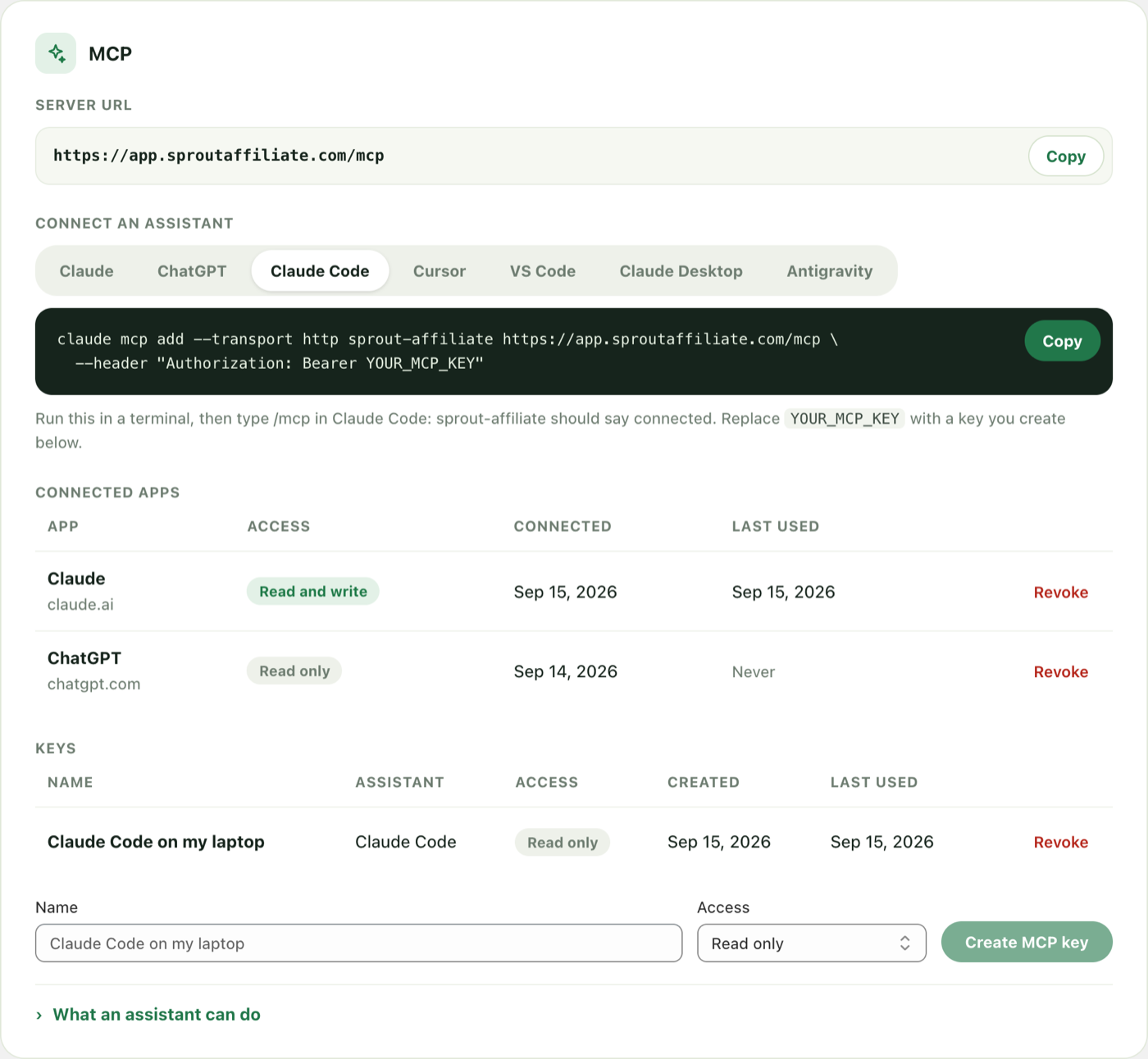Click the Read only badge in Keys table
The image size is (1148, 1059).
[x=563, y=843]
